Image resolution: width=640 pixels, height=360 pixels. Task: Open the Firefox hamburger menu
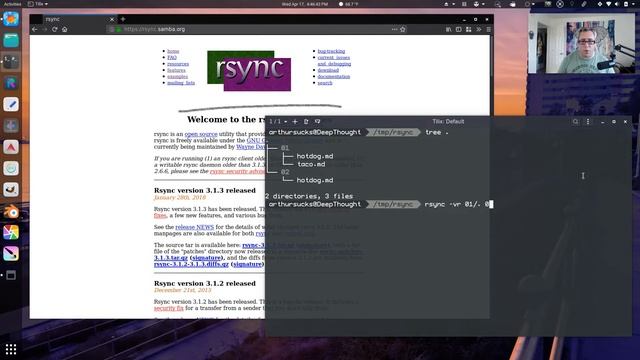point(488,29)
